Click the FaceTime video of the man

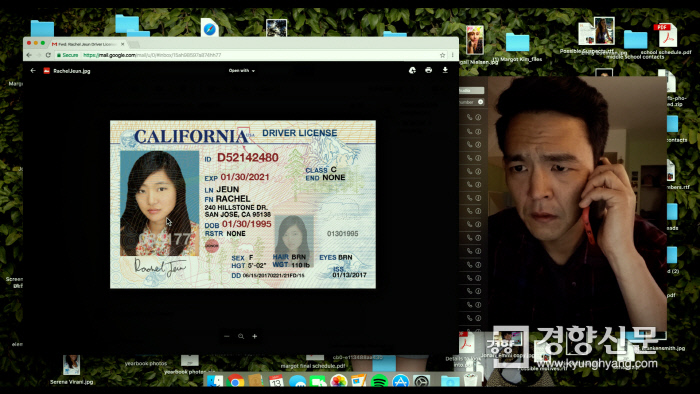pyautogui.click(x=577, y=203)
